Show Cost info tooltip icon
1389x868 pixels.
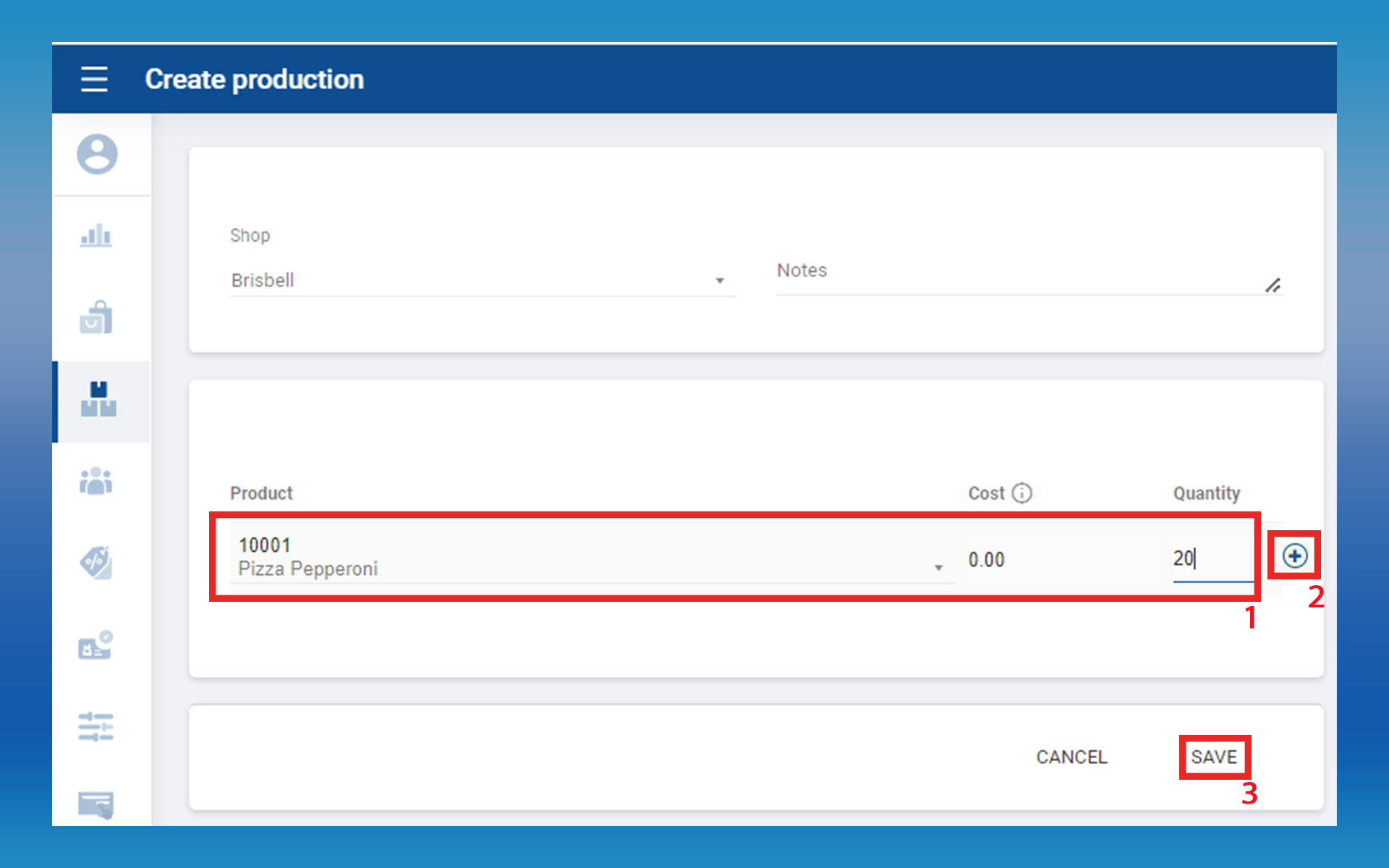(x=1021, y=493)
